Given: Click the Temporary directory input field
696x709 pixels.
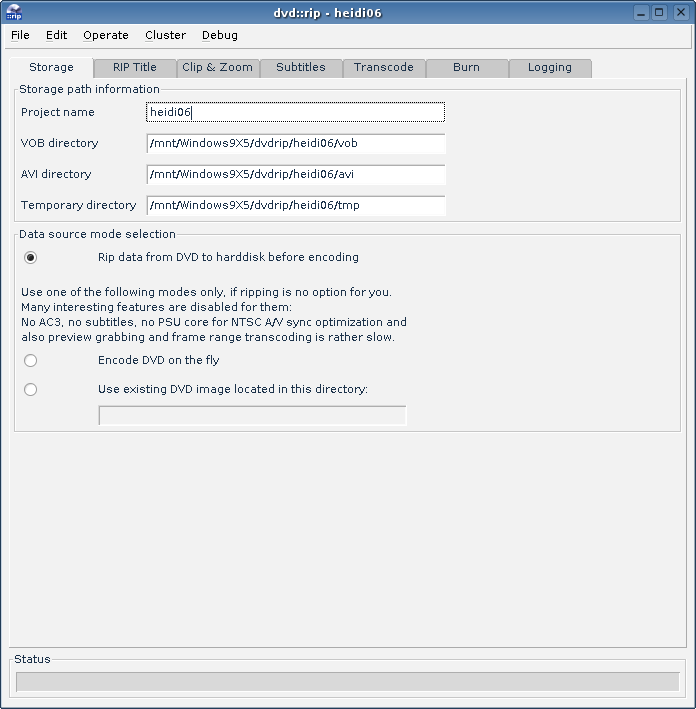Looking at the screenshot, I should point(296,205).
